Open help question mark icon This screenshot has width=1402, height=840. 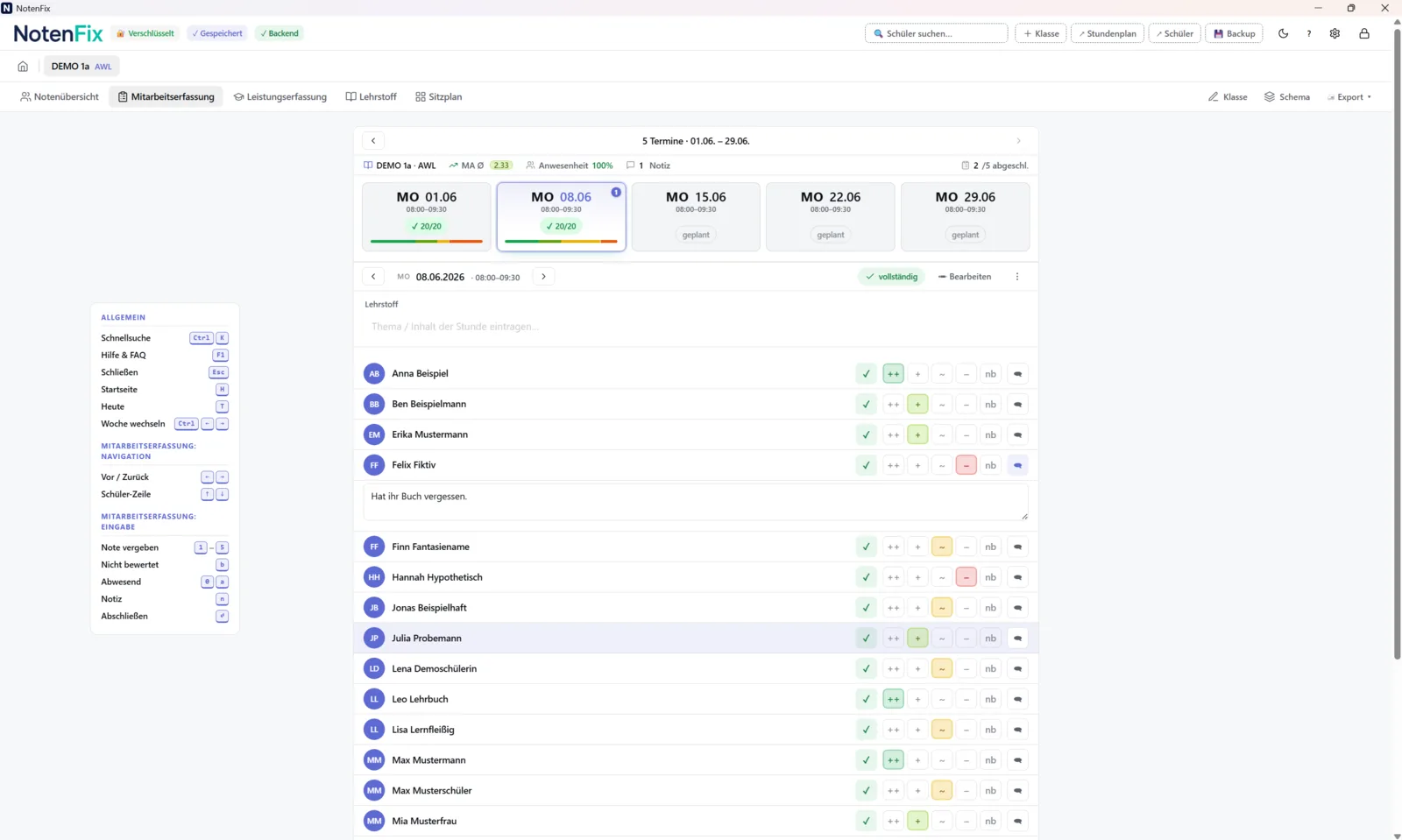click(x=1309, y=33)
